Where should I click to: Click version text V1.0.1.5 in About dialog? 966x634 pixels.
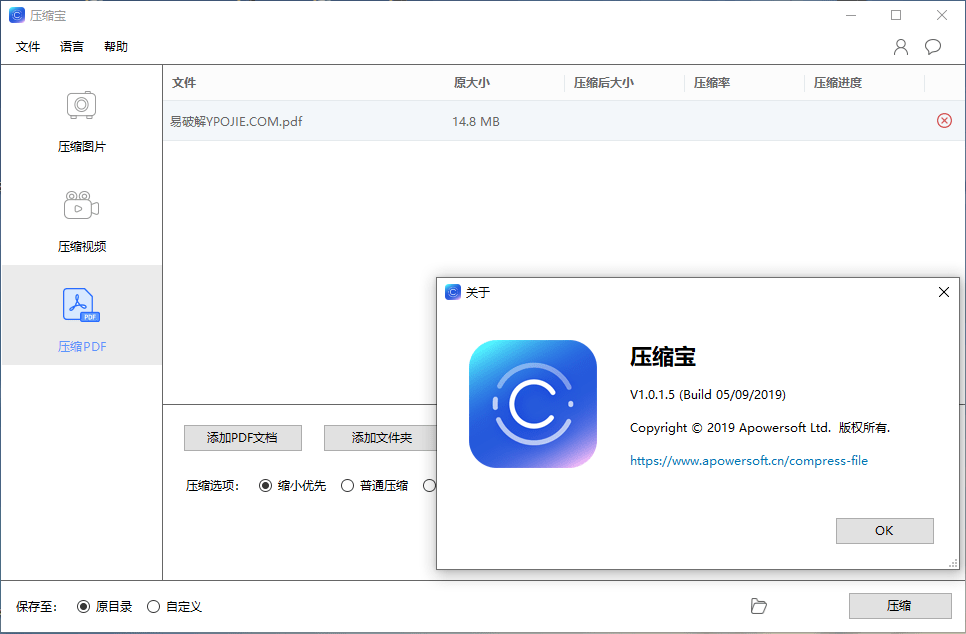(707, 395)
